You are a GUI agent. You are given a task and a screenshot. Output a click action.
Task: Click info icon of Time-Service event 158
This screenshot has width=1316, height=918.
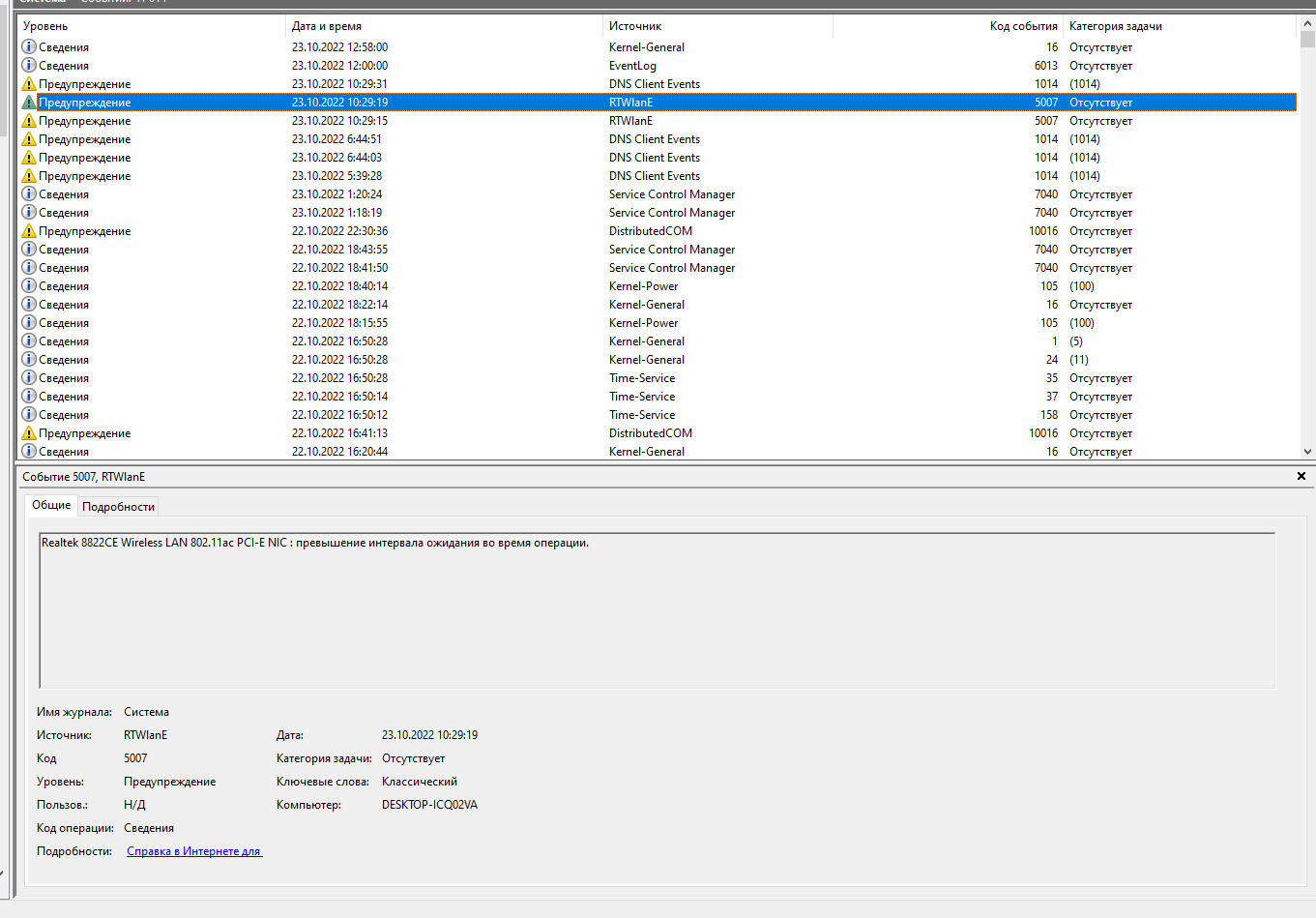coord(29,415)
